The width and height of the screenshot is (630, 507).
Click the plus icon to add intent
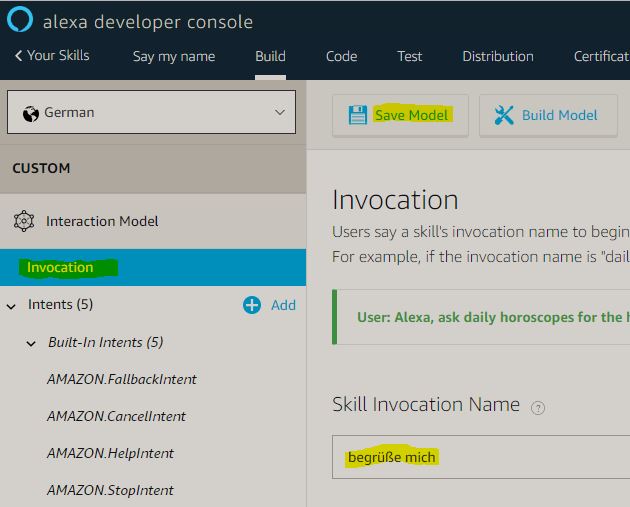[x=252, y=305]
